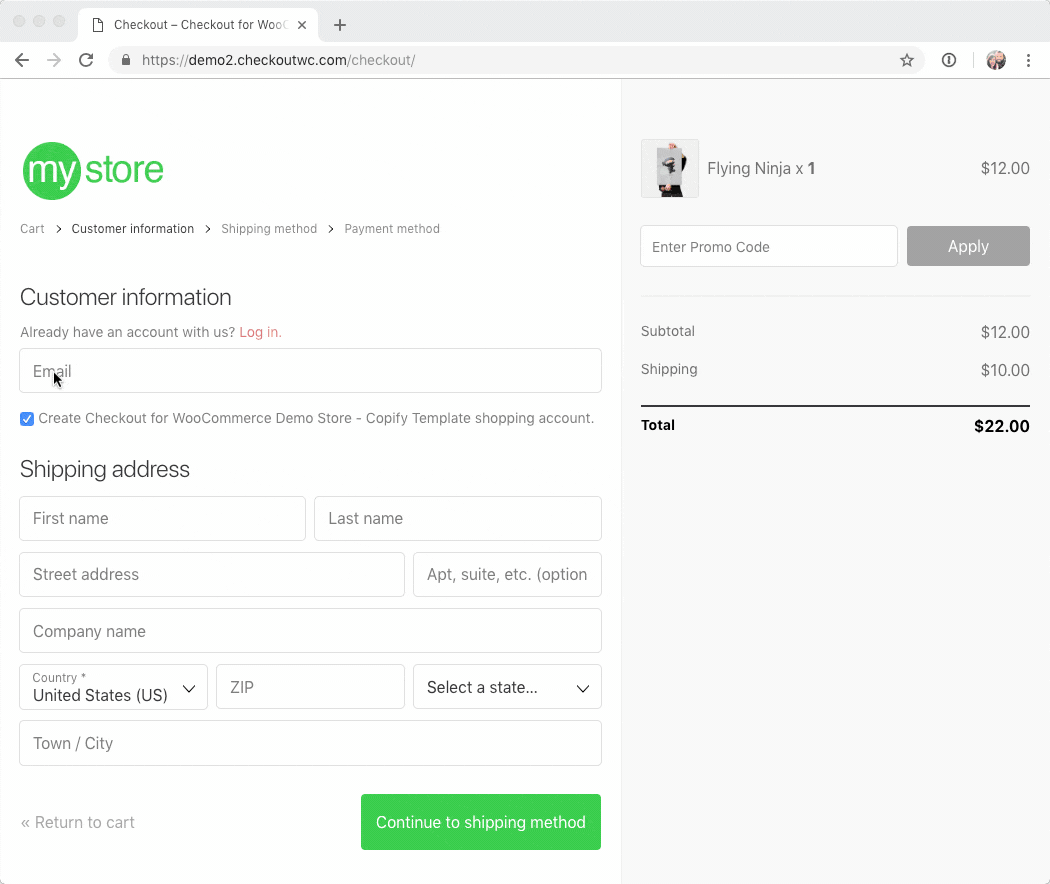Open a new tab with the plus icon
The image size is (1050, 884).
pyautogui.click(x=340, y=25)
